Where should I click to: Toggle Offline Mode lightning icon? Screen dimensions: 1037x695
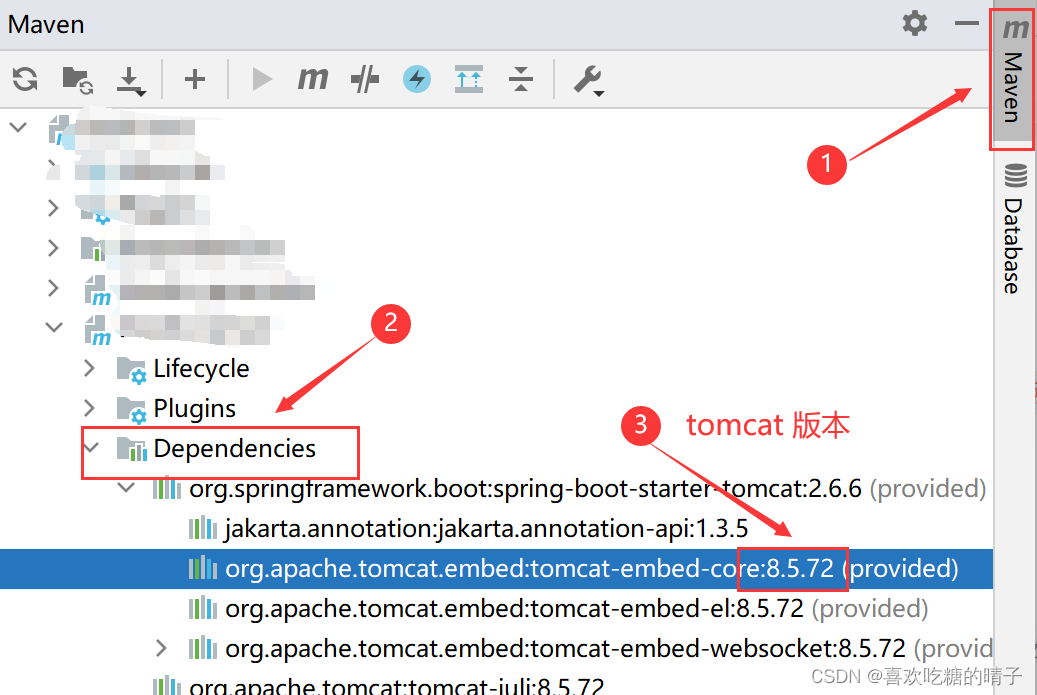[x=417, y=79]
